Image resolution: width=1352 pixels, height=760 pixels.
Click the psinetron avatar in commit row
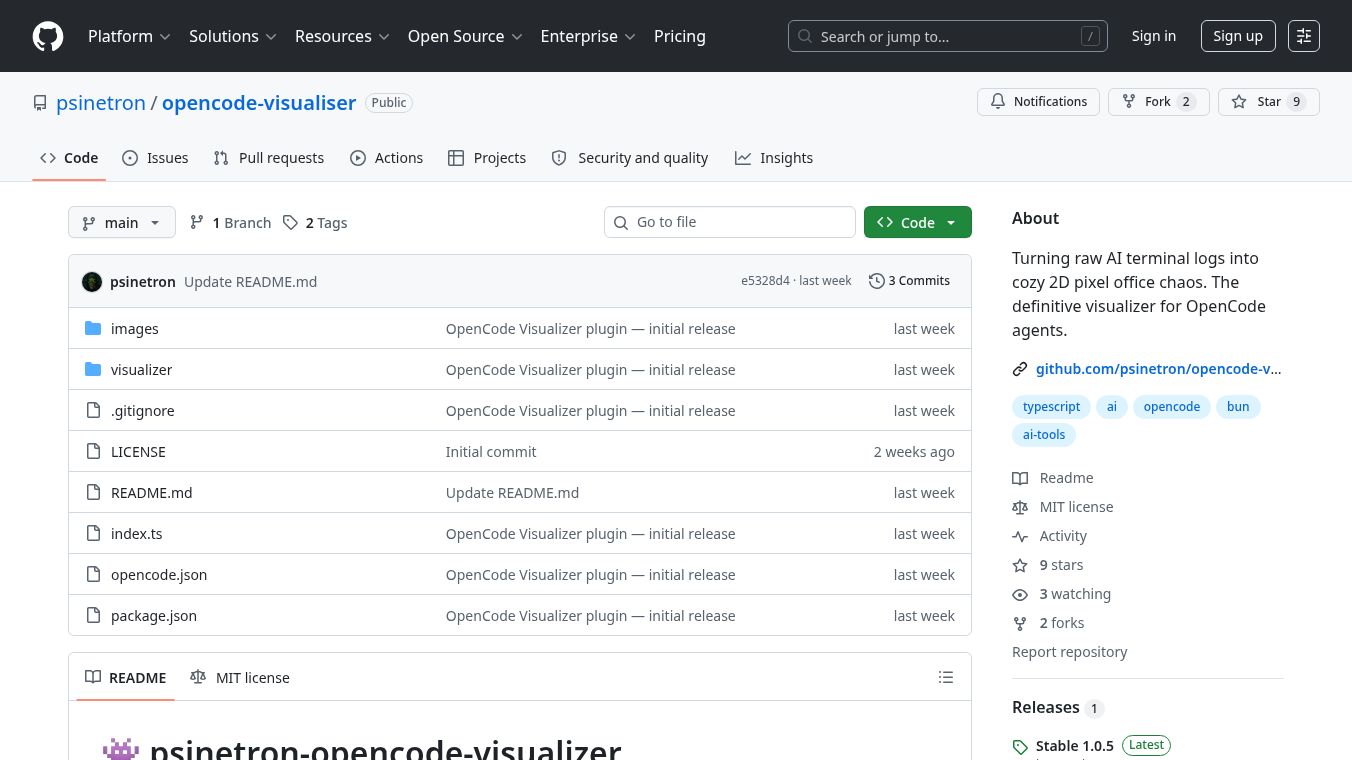tap(92, 282)
